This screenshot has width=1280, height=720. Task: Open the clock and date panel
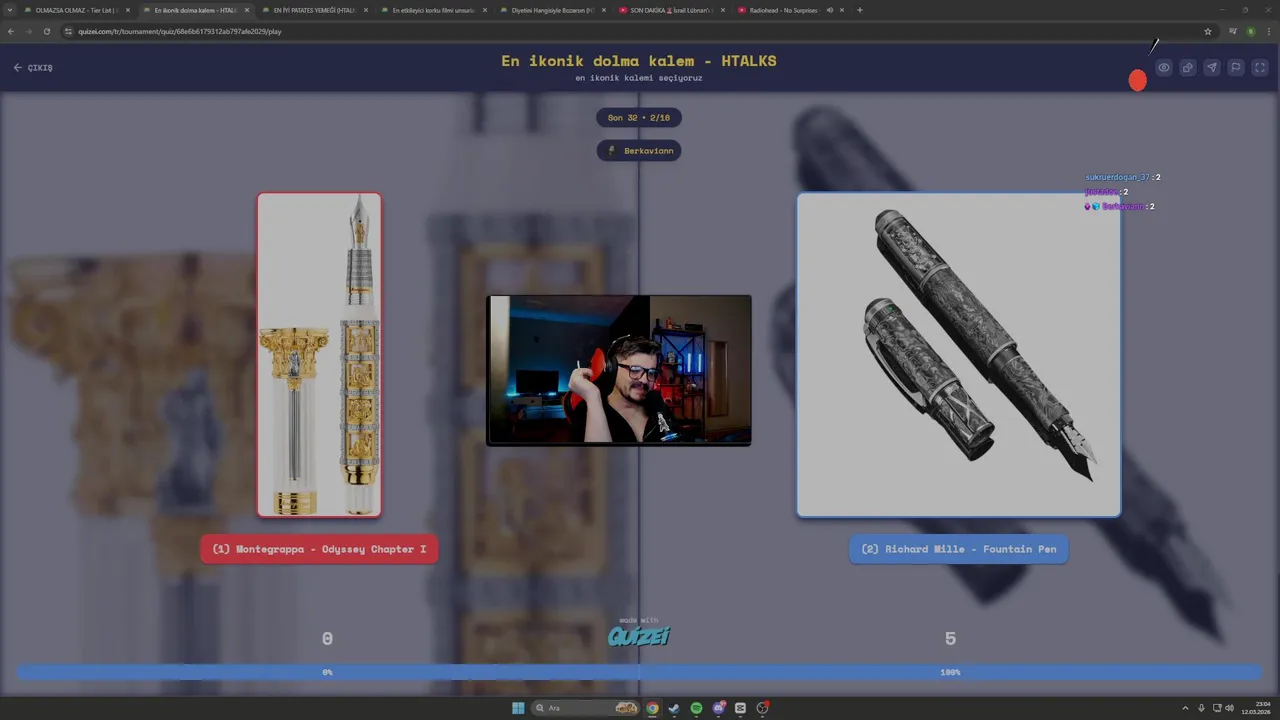[x=1258, y=708]
